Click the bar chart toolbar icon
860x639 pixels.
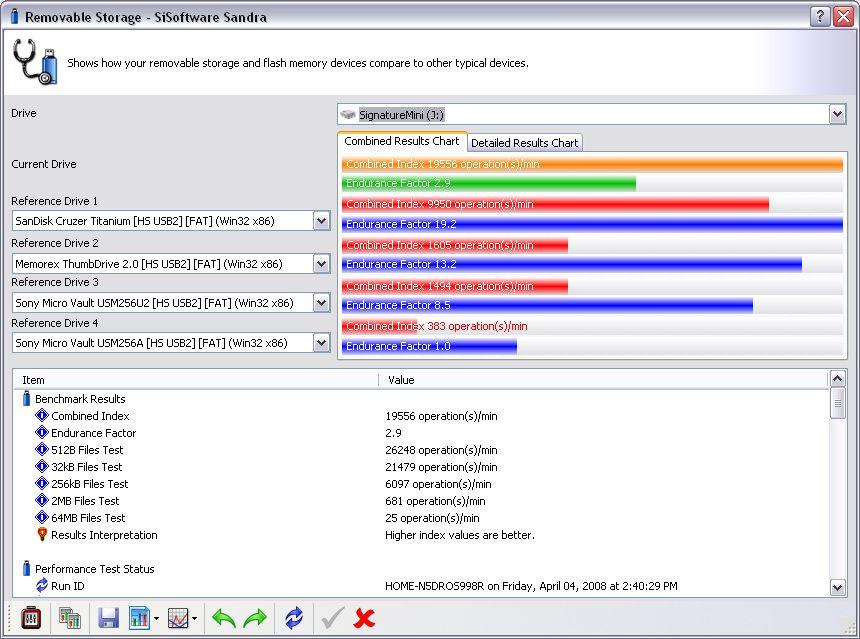point(139,618)
